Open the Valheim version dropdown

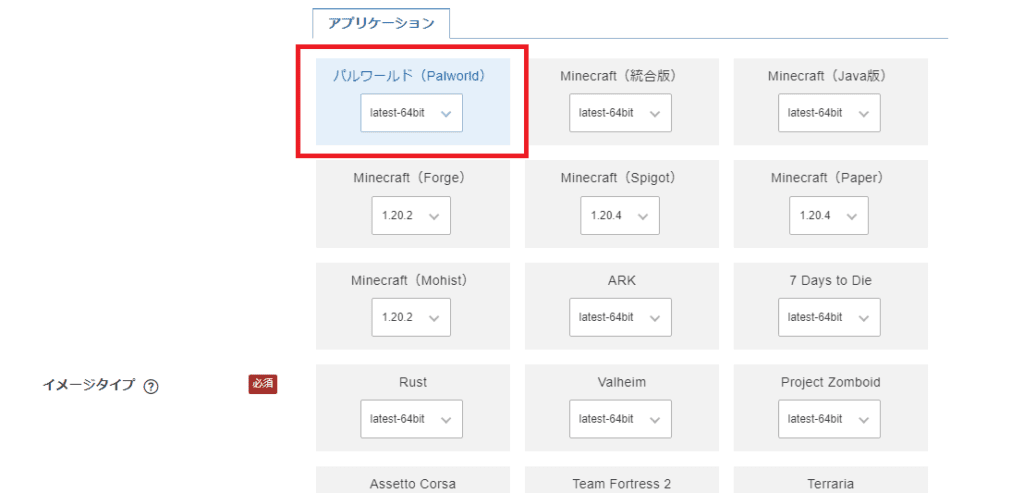(620, 419)
